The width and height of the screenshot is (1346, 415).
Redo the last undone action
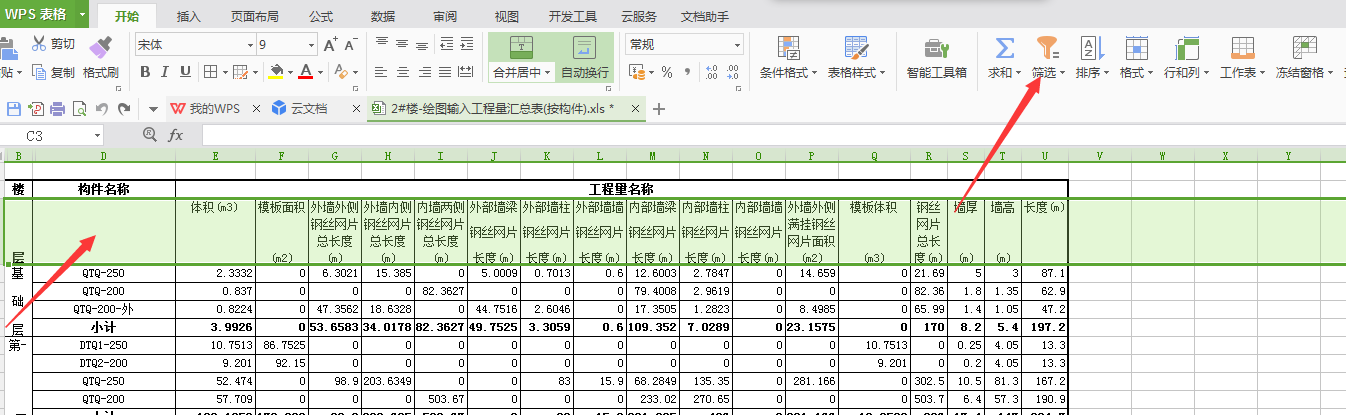coord(123,108)
